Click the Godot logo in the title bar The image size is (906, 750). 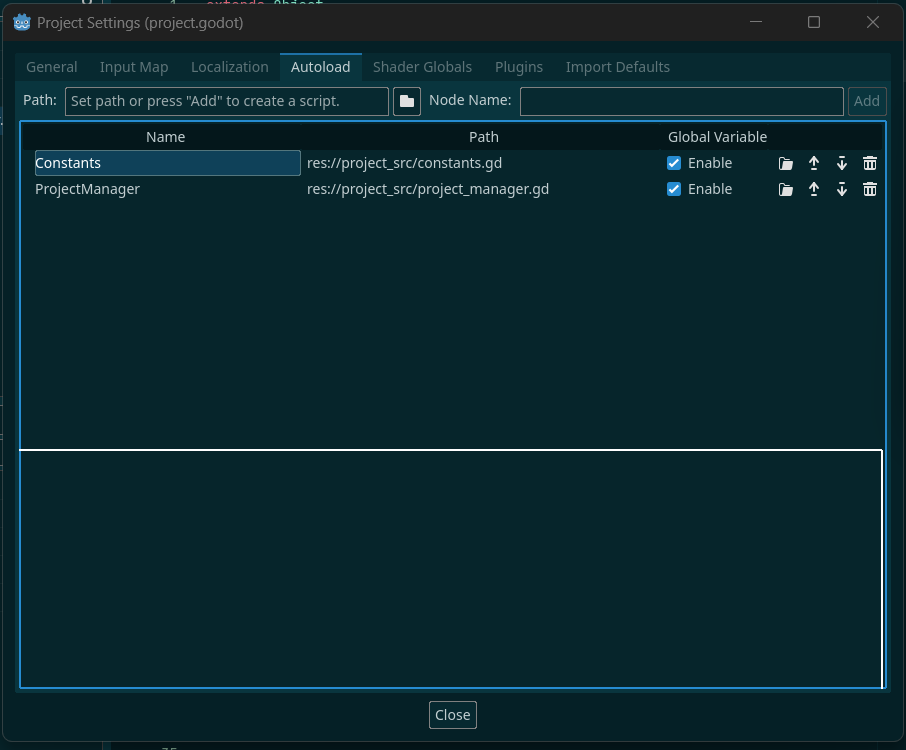(21, 22)
